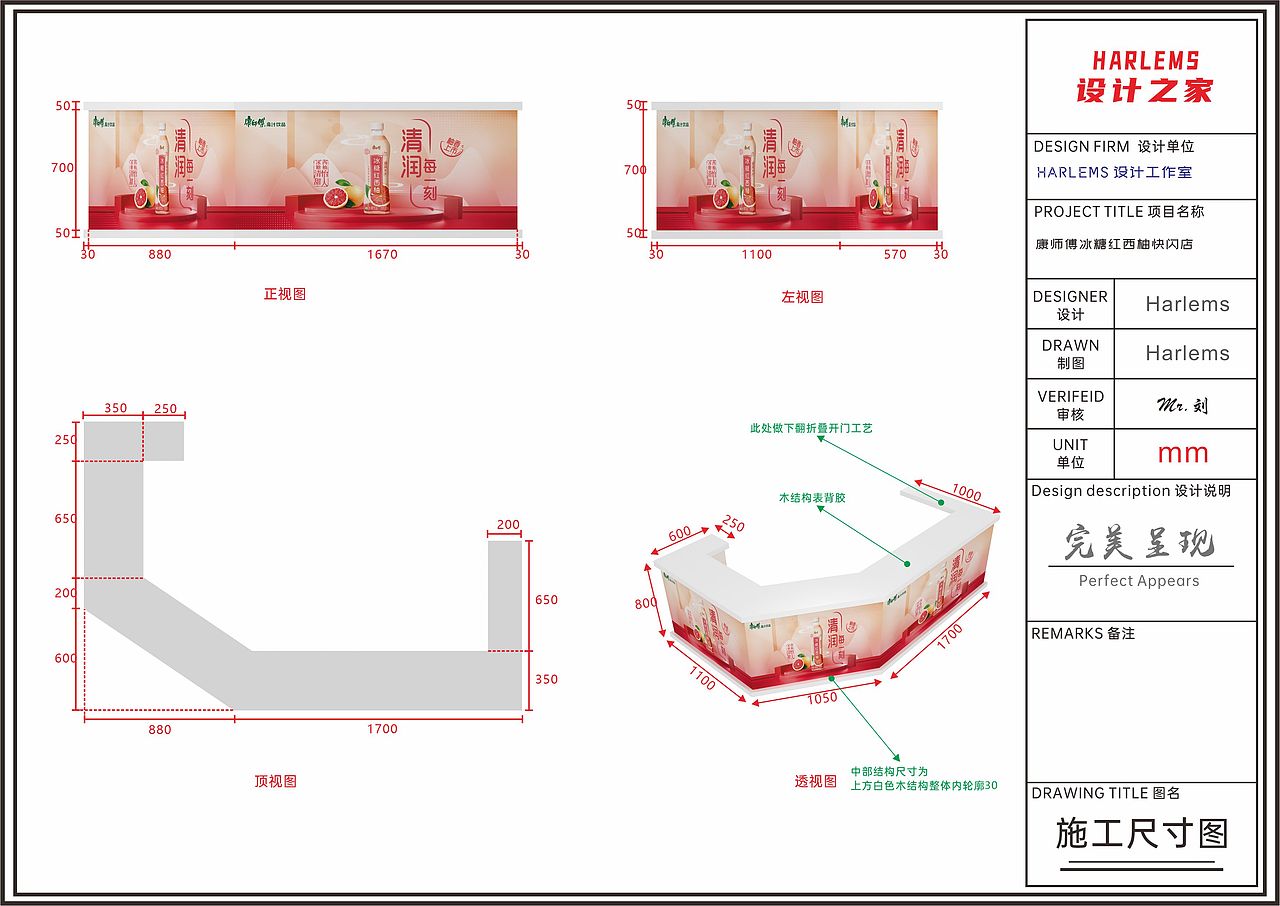The width and height of the screenshot is (1280, 906).
Task: Click the 1100 dimension under left view
Action: point(757,254)
